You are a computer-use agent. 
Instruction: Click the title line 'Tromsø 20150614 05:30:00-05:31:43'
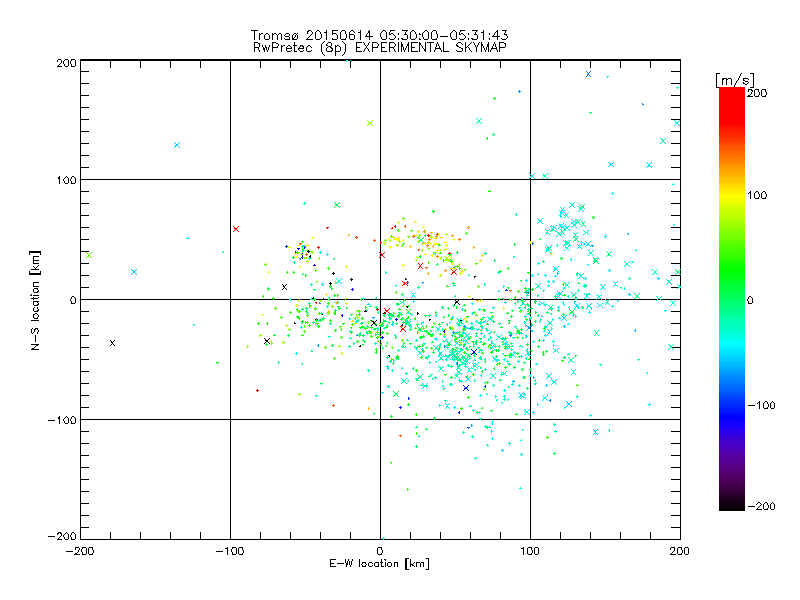point(379,35)
